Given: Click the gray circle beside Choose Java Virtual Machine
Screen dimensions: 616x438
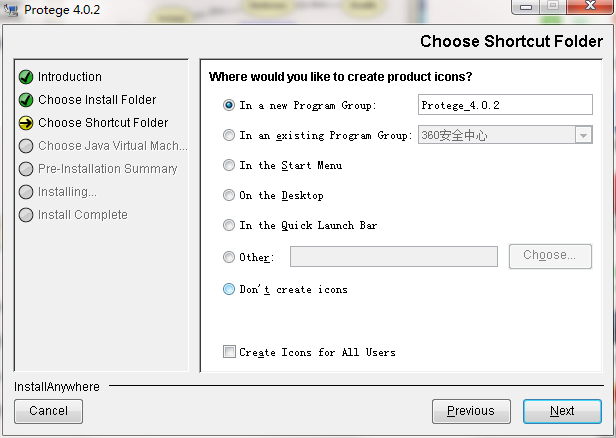Looking at the screenshot, I should click(x=26, y=146).
